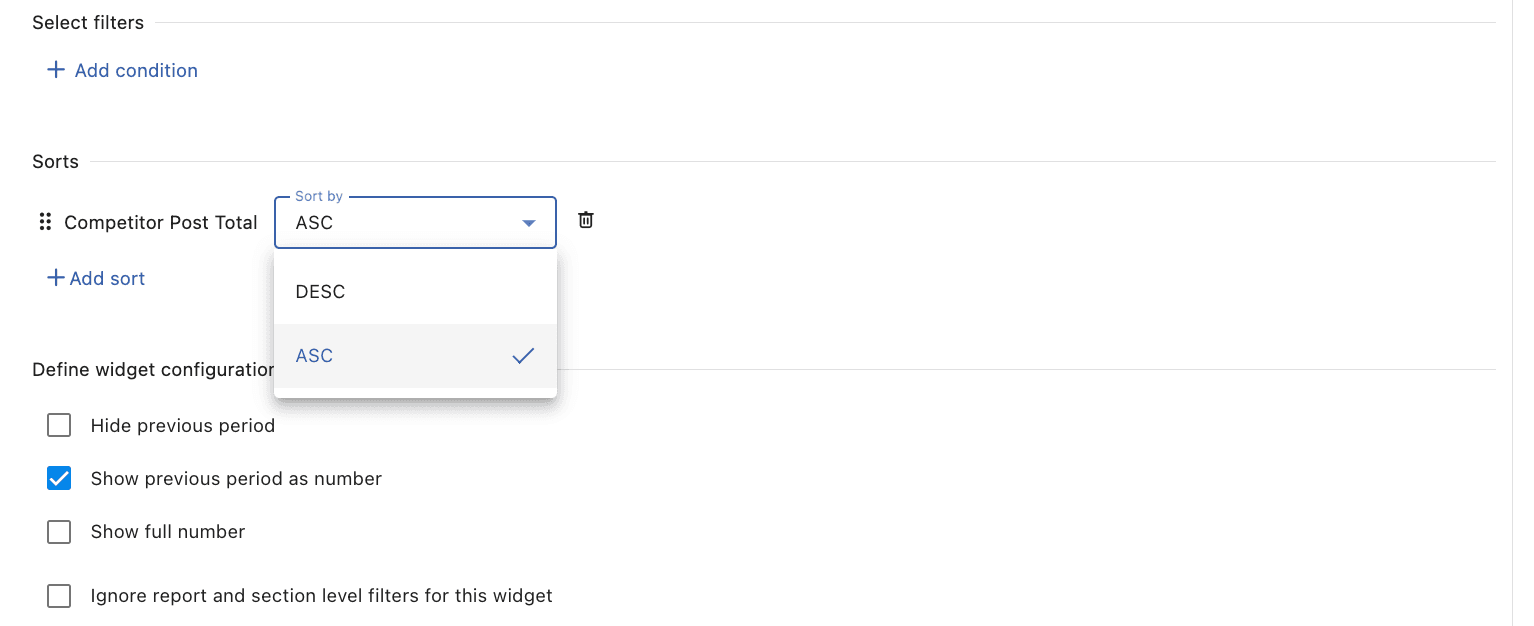1534x626 pixels.
Task: Choose ASC option in the sort list
Action: coord(415,356)
